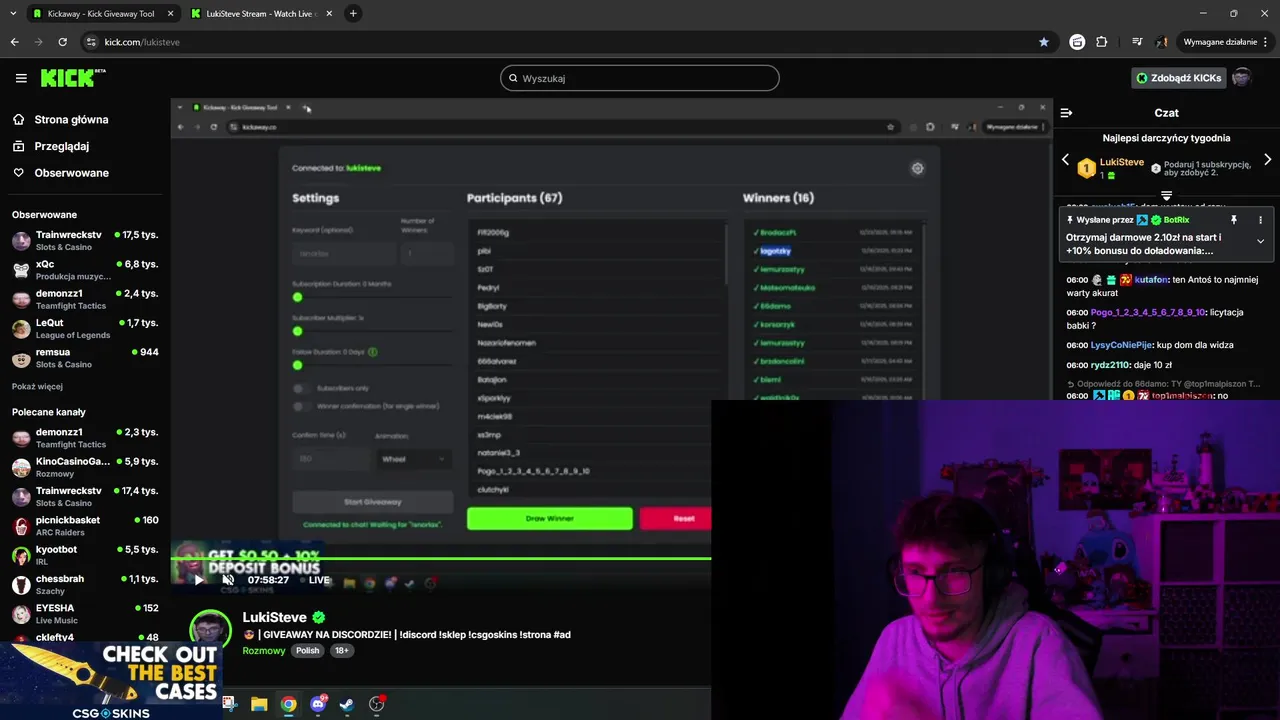Click Pokaż więcej under followed channels

coord(37,387)
